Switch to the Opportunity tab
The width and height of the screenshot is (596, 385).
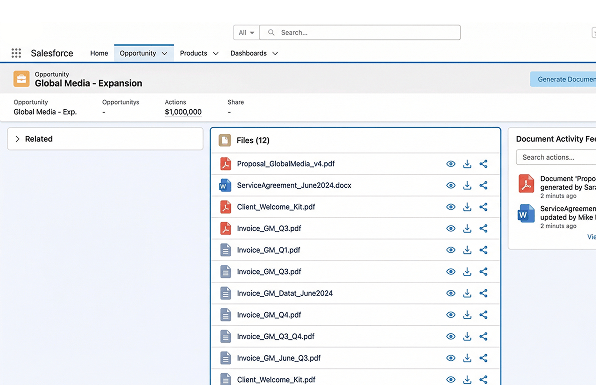coord(138,53)
